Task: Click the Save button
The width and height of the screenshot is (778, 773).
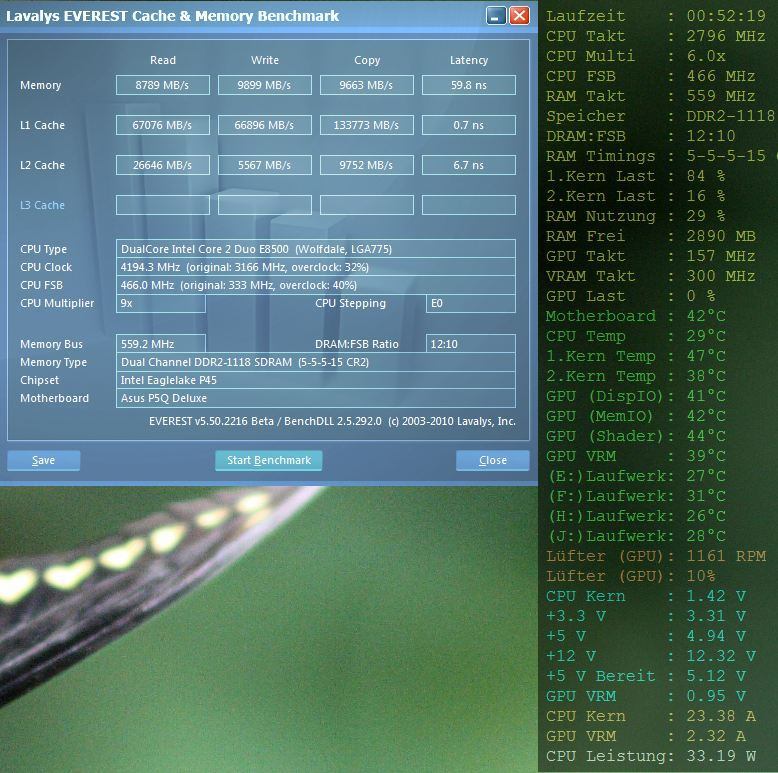Action: click(44, 460)
